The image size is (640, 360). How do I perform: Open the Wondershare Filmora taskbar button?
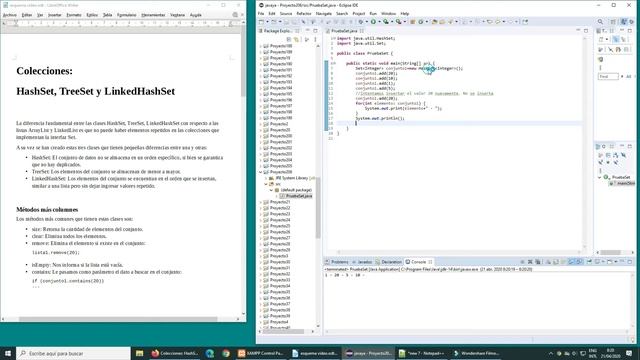(476, 353)
